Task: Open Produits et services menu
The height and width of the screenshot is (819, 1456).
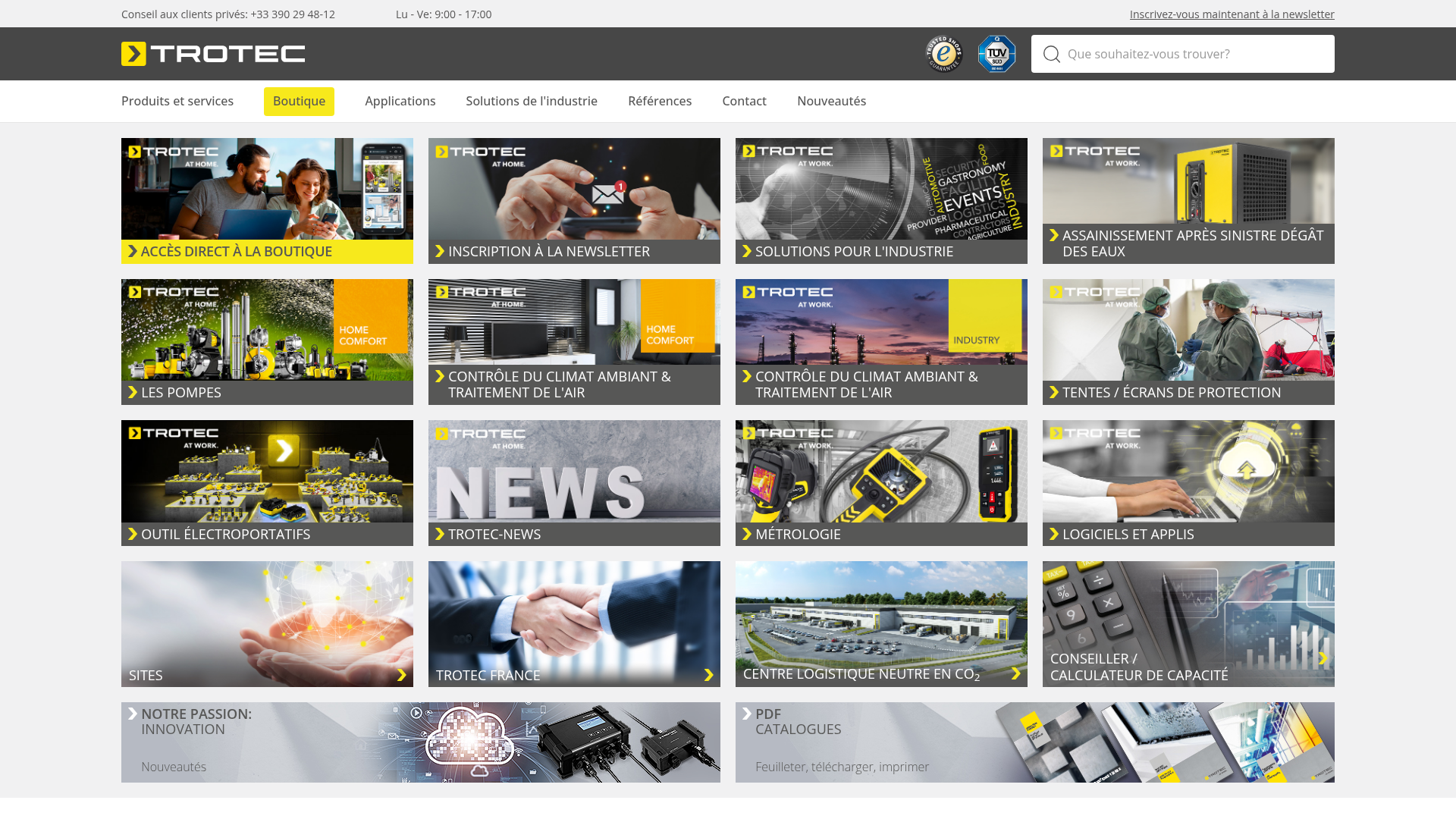Action: click(177, 101)
